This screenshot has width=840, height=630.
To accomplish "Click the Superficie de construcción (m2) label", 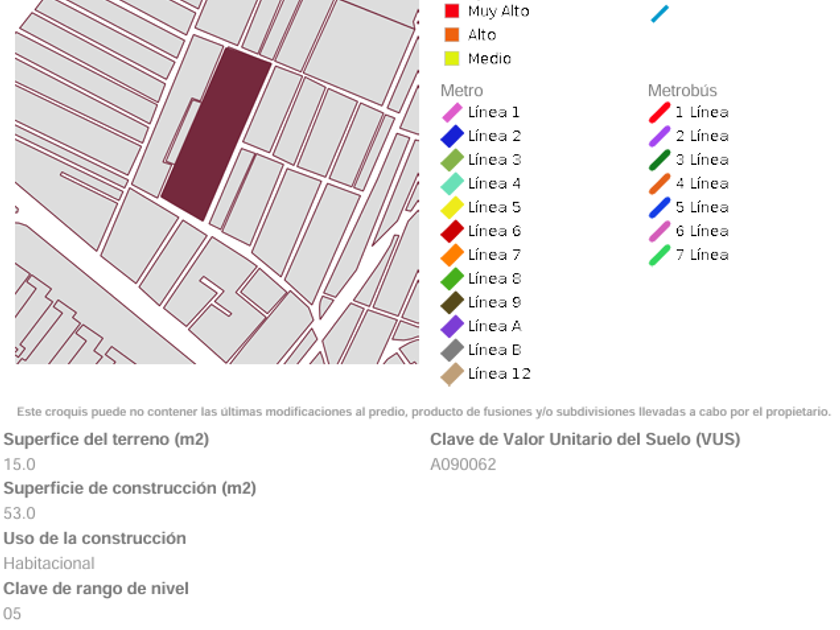I will (130, 488).
